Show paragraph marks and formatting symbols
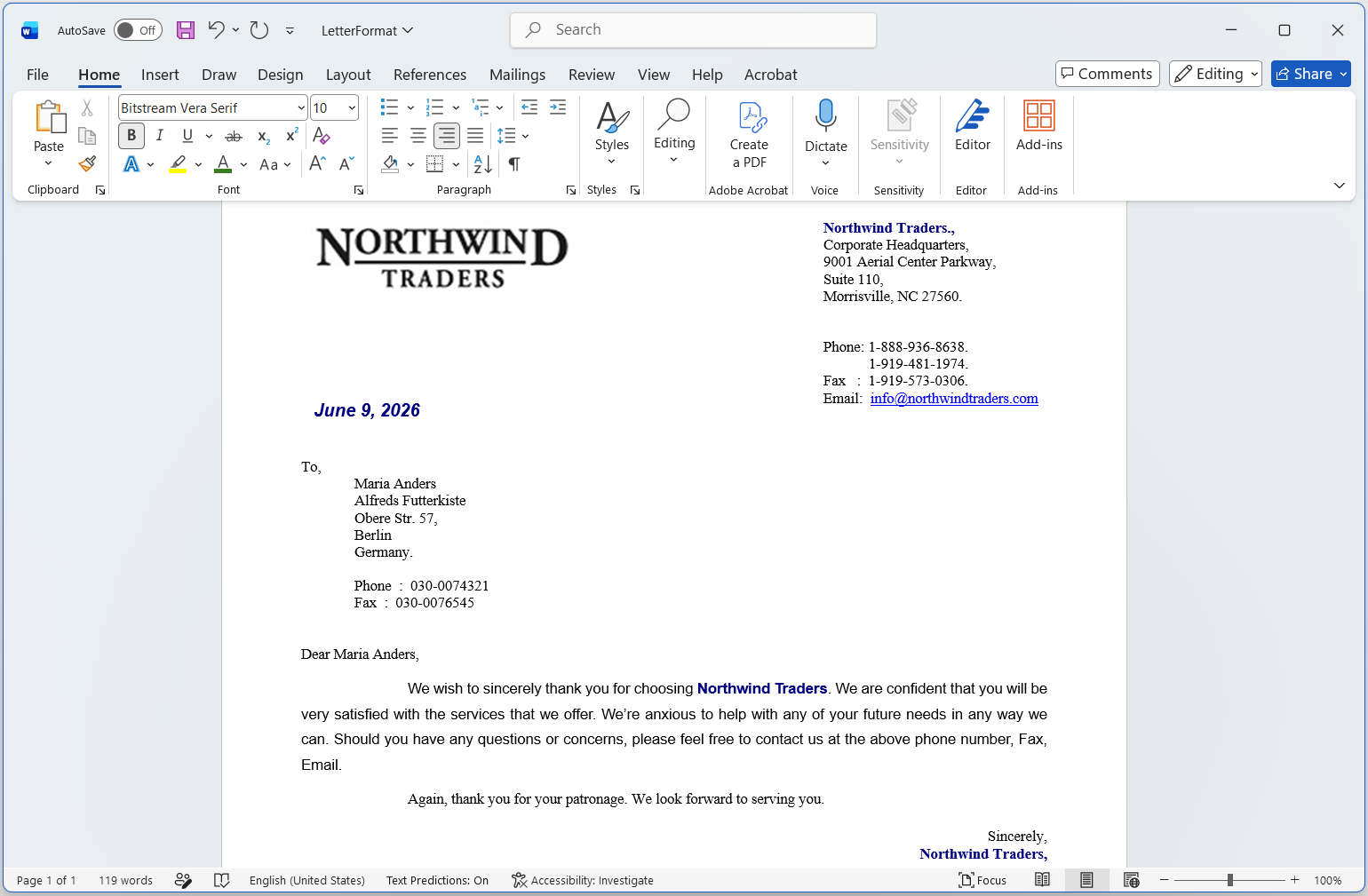The width and height of the screenshot is (1368, 896). pos(513,164)
